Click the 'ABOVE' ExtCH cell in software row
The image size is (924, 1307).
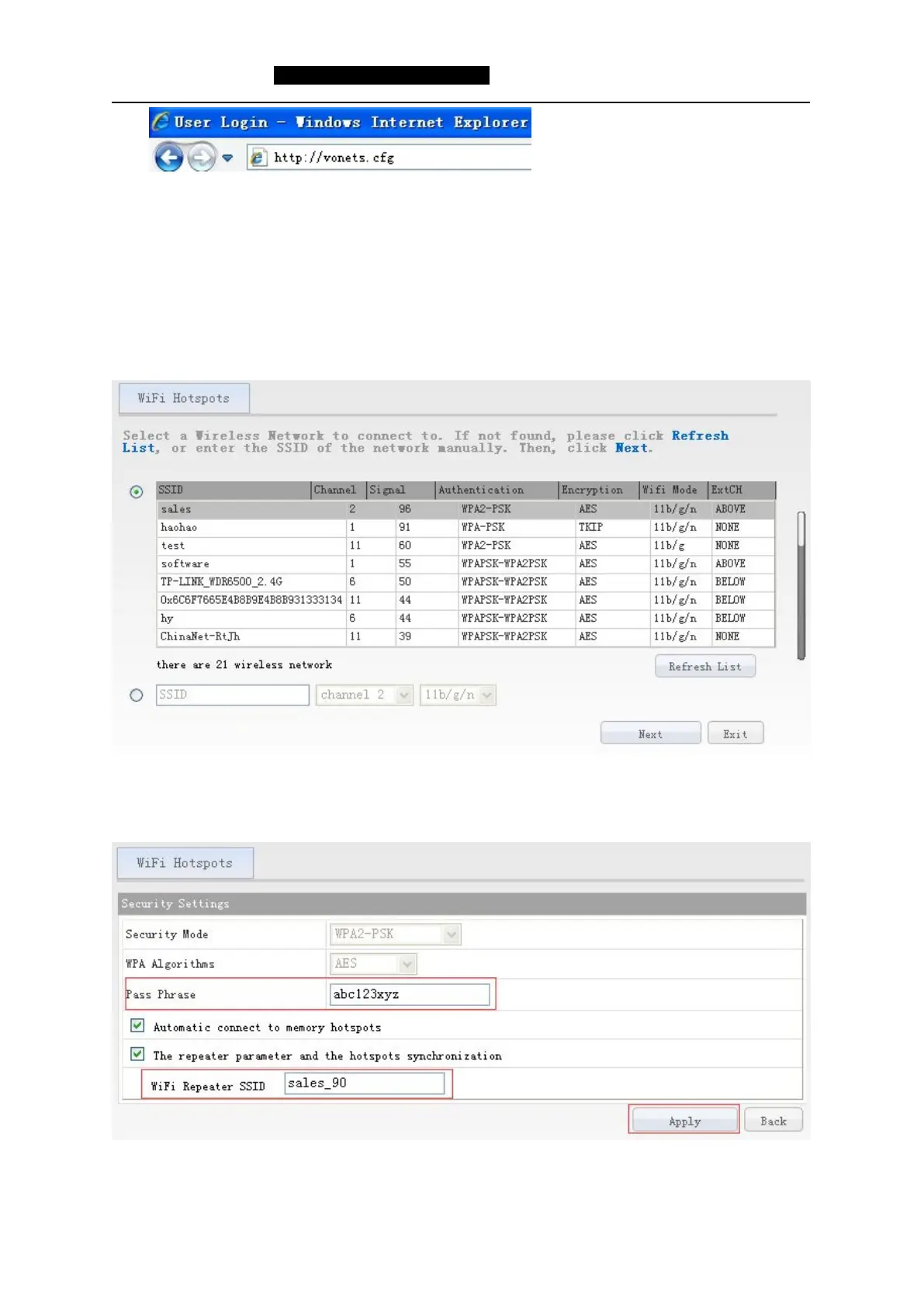(x=730, y=563)
